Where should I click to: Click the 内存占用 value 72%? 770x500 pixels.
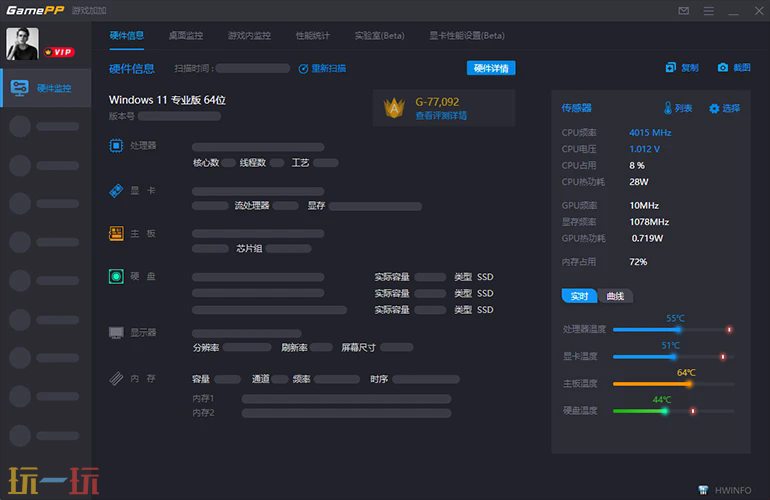coord(638,262)
